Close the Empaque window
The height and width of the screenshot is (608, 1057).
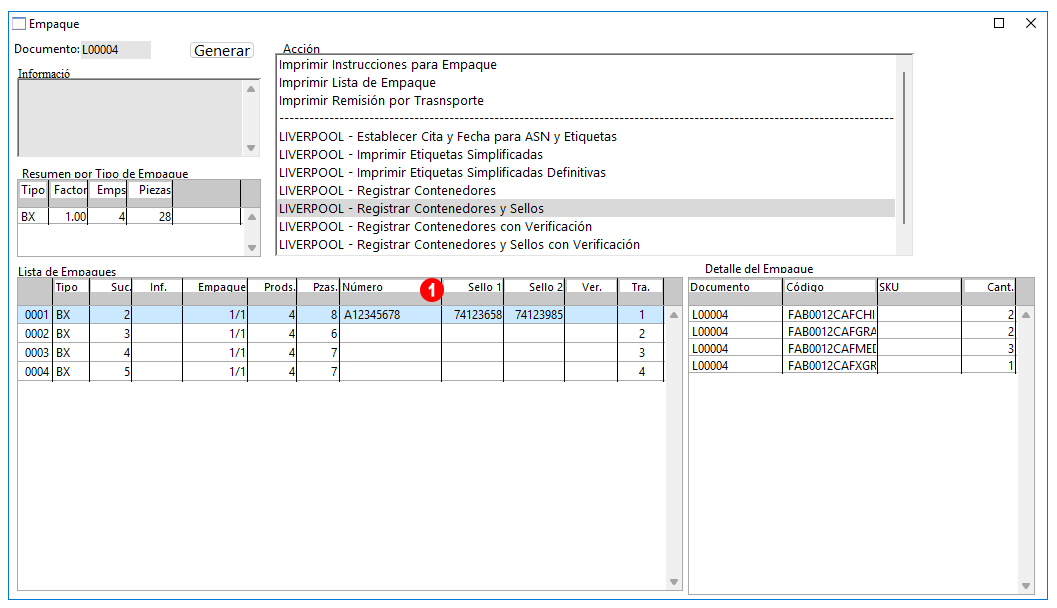click(x=1031, y=23)
